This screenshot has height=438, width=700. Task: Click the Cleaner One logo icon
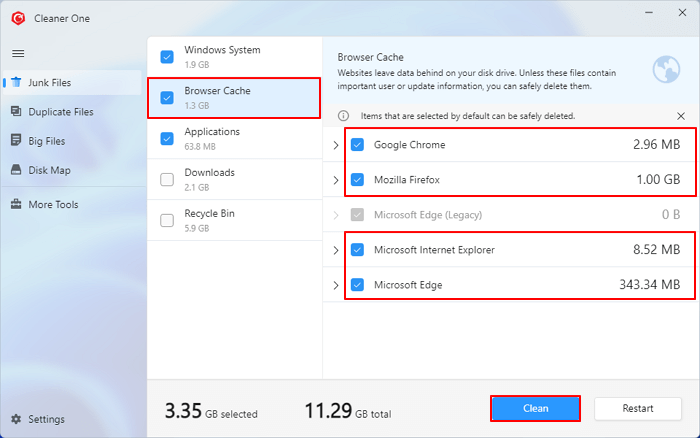tap(18, 18)
